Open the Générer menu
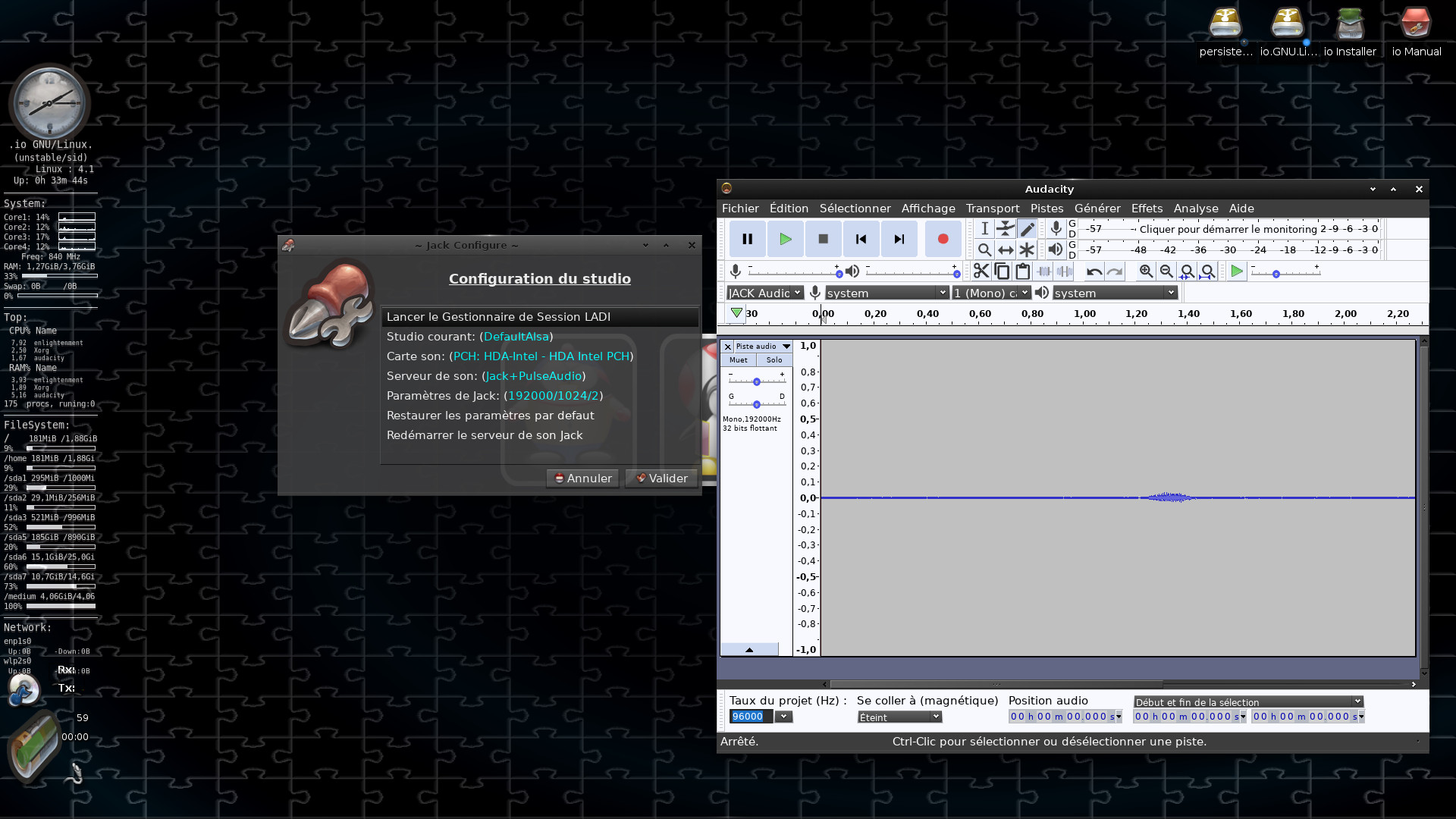Viewport: 1456px width, 819px height. click(x=1097, y=209)
